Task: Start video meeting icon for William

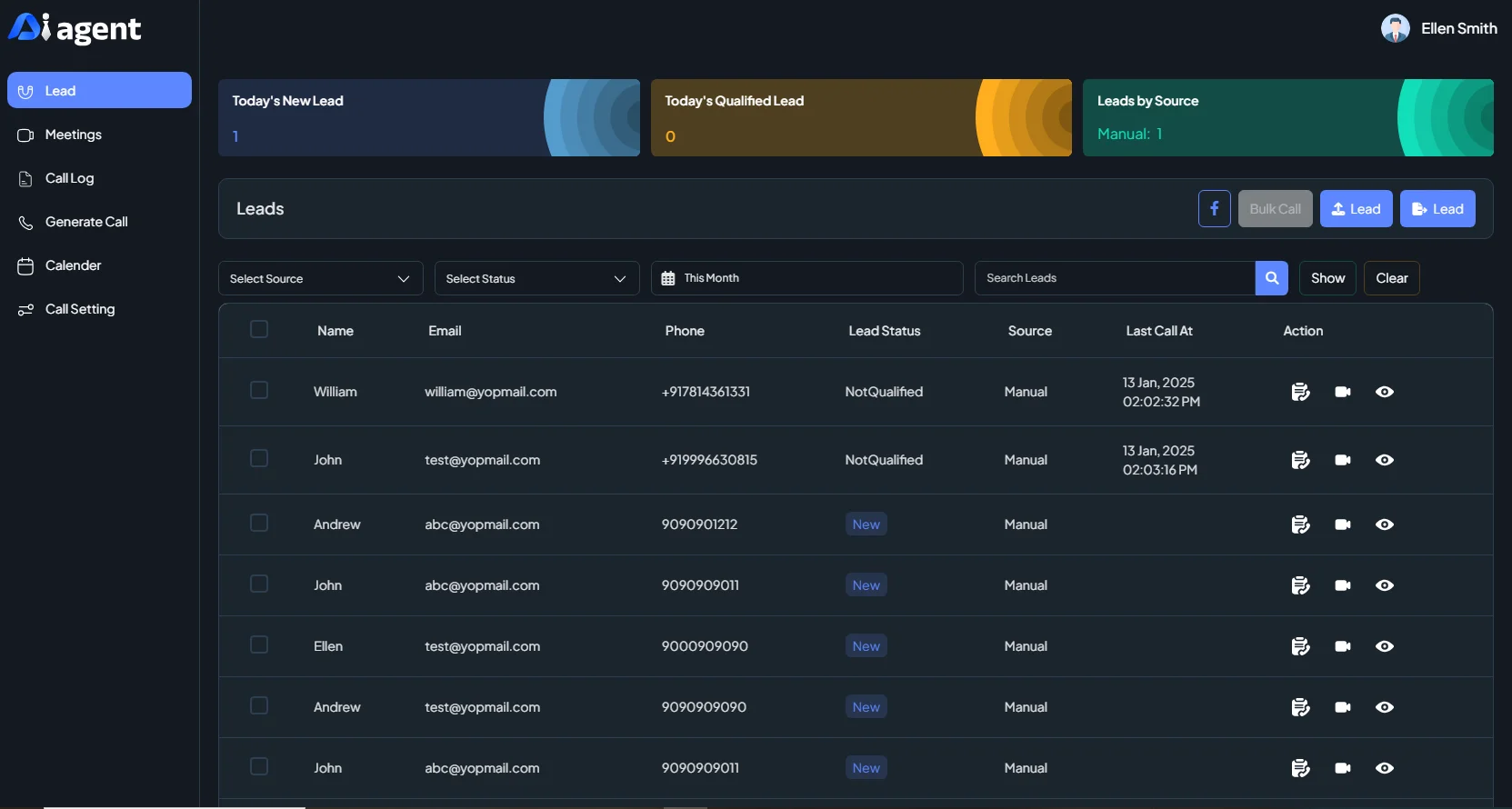Action: point(1343,392)
